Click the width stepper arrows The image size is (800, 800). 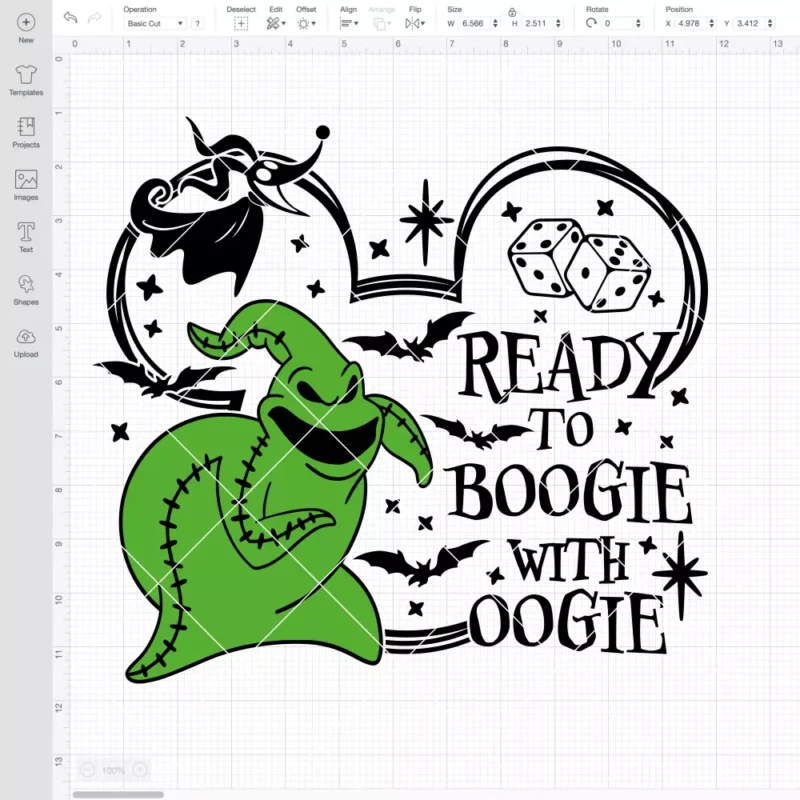495,23
